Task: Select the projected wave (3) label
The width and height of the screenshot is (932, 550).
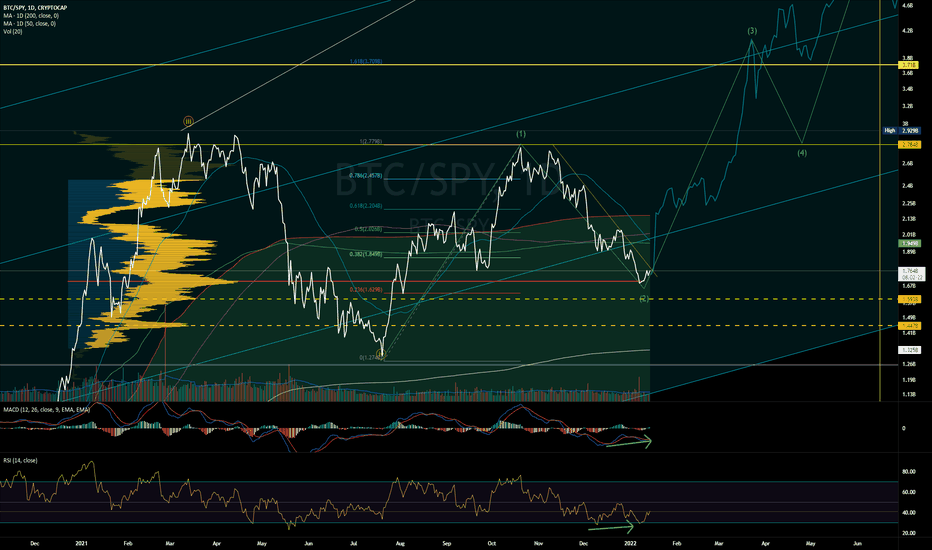Action: tap(752, 31)
